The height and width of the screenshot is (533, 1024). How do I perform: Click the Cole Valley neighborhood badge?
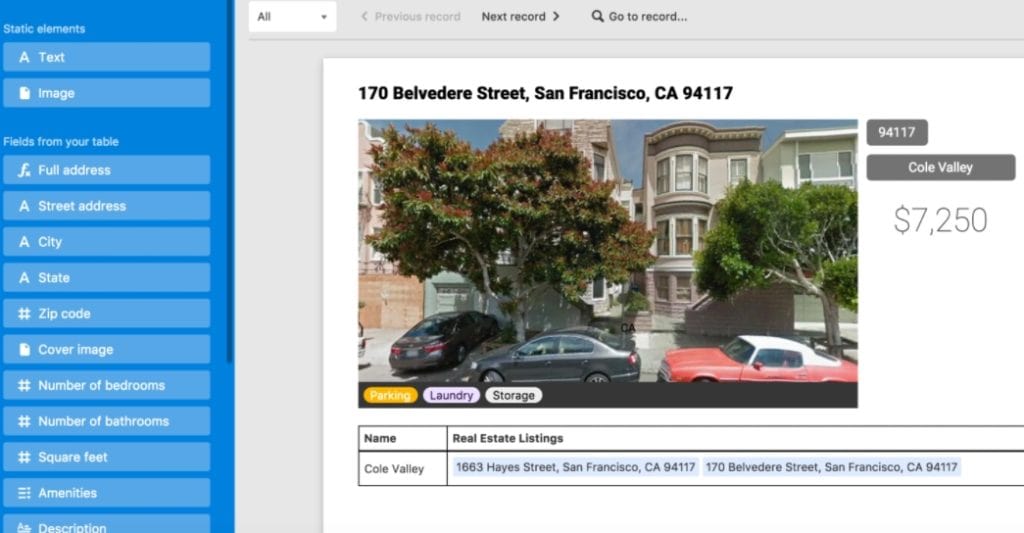940,167
